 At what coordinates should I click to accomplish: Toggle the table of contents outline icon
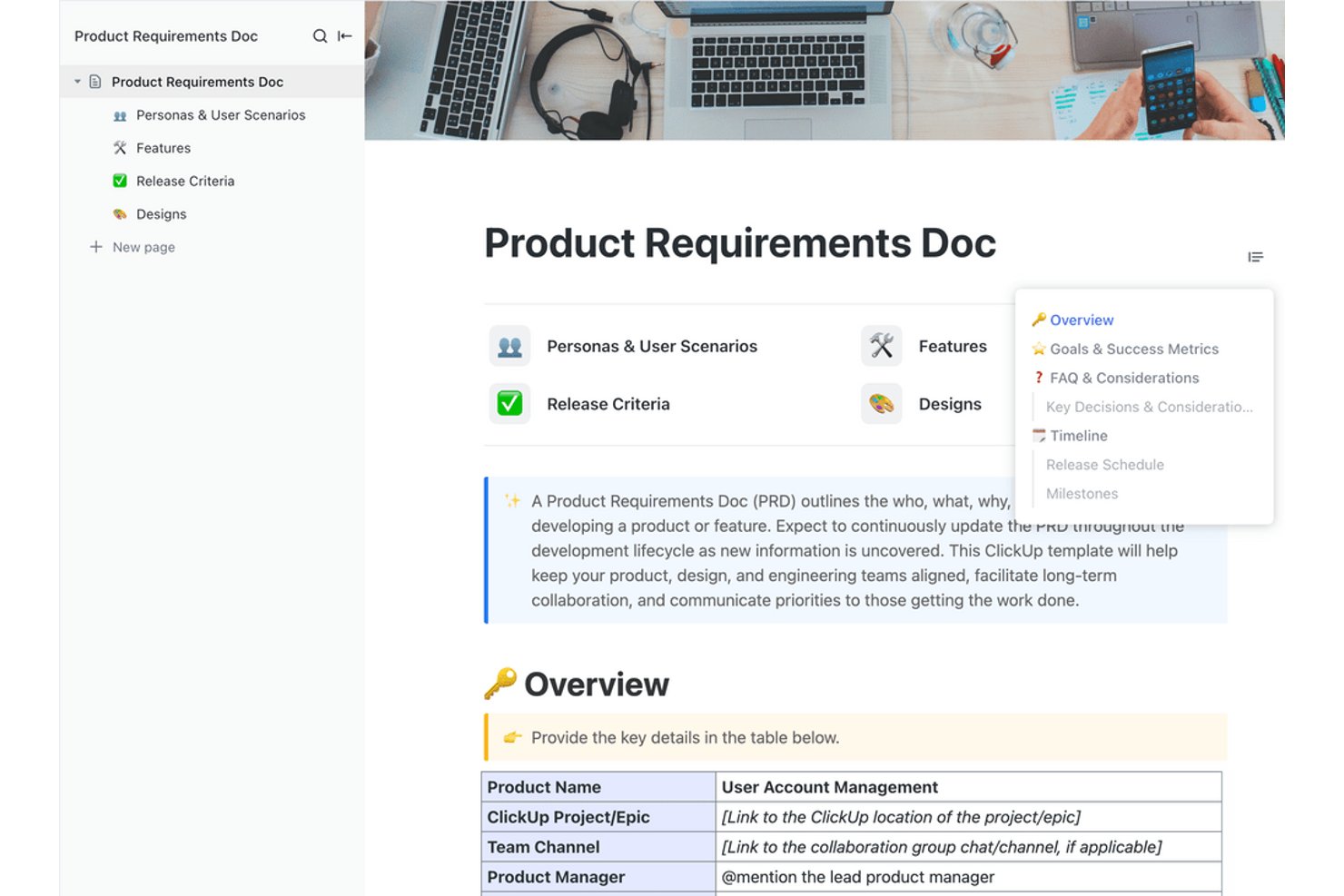(x=1255, y=257)
